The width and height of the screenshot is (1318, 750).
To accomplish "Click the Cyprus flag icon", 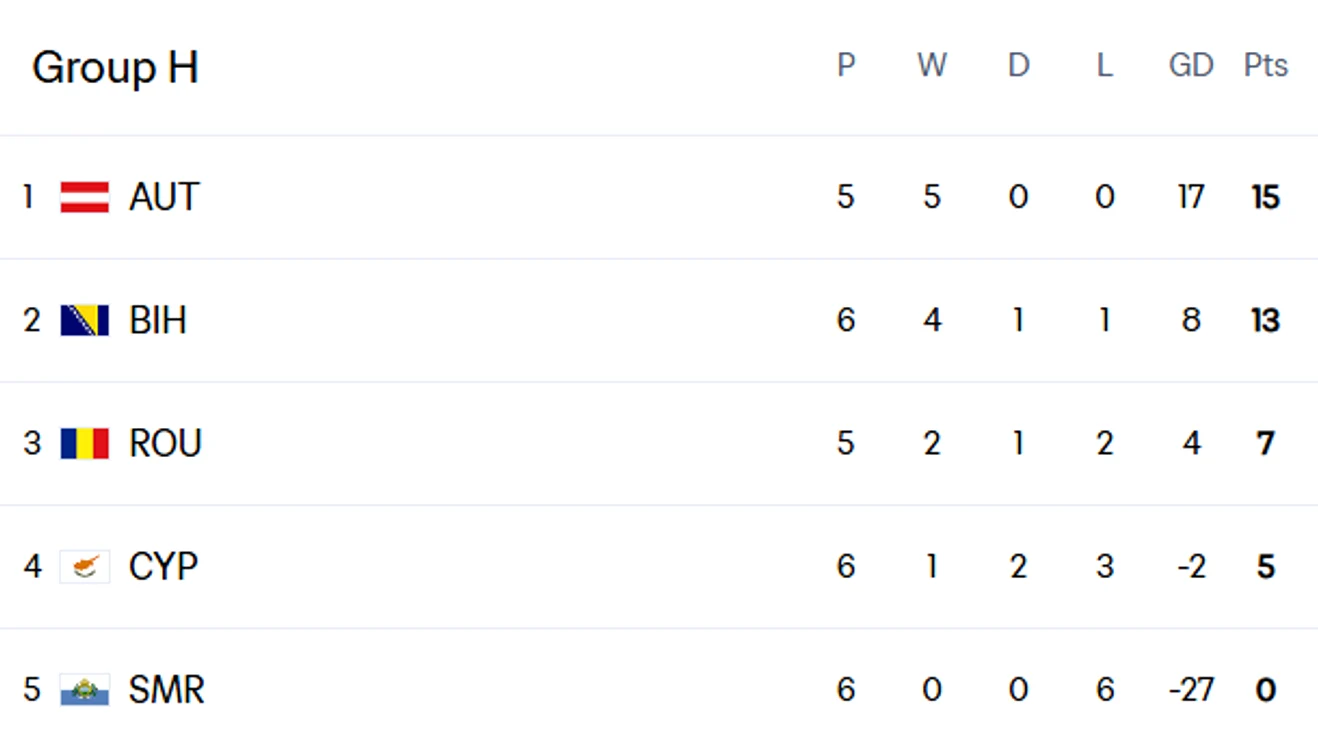I will (x=85, y=567).
